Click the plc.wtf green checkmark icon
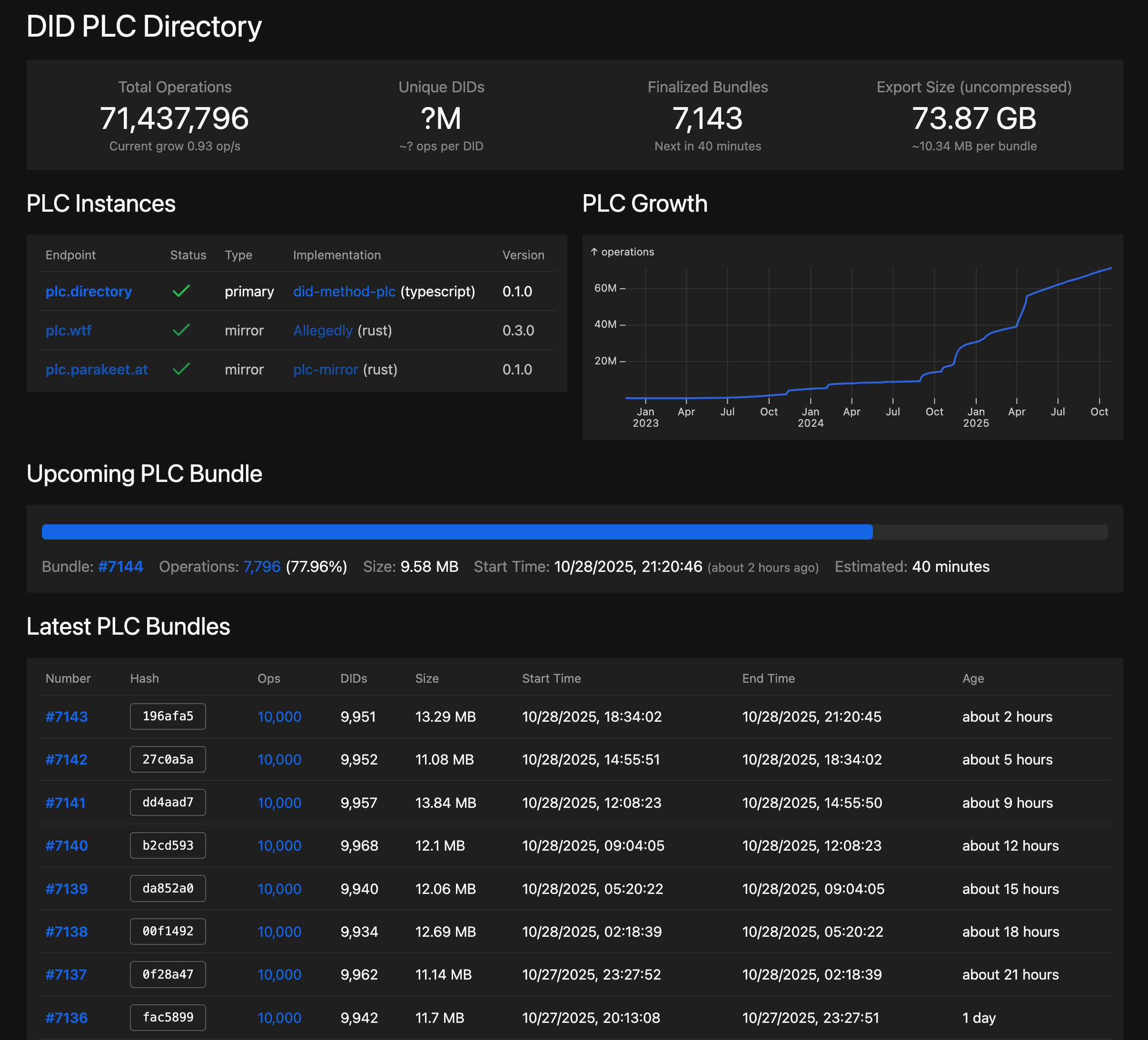The image size is (1148, 1040). pyautogui.click(x=181, y=330)
